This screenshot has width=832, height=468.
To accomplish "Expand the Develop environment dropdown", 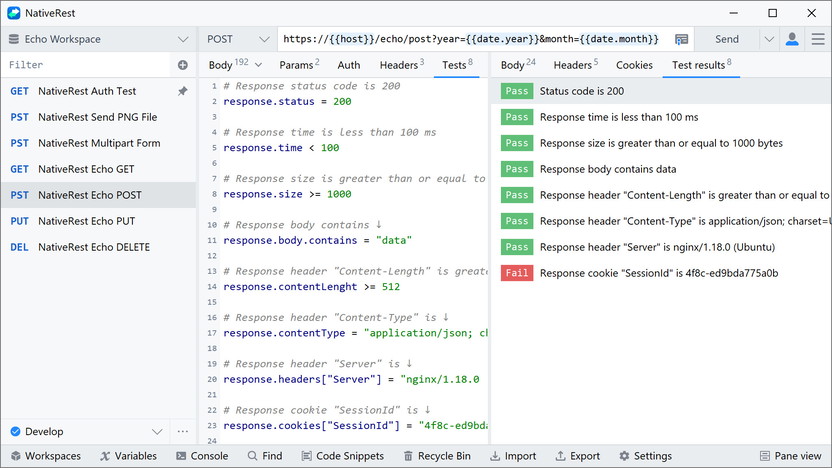I will [156, 432].
